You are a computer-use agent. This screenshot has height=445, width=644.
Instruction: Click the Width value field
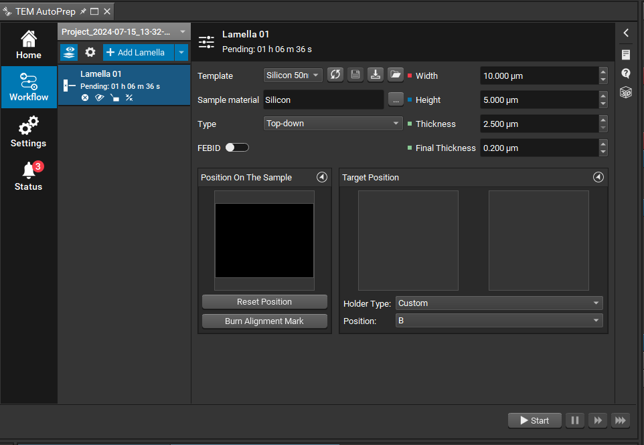point(538,76)
